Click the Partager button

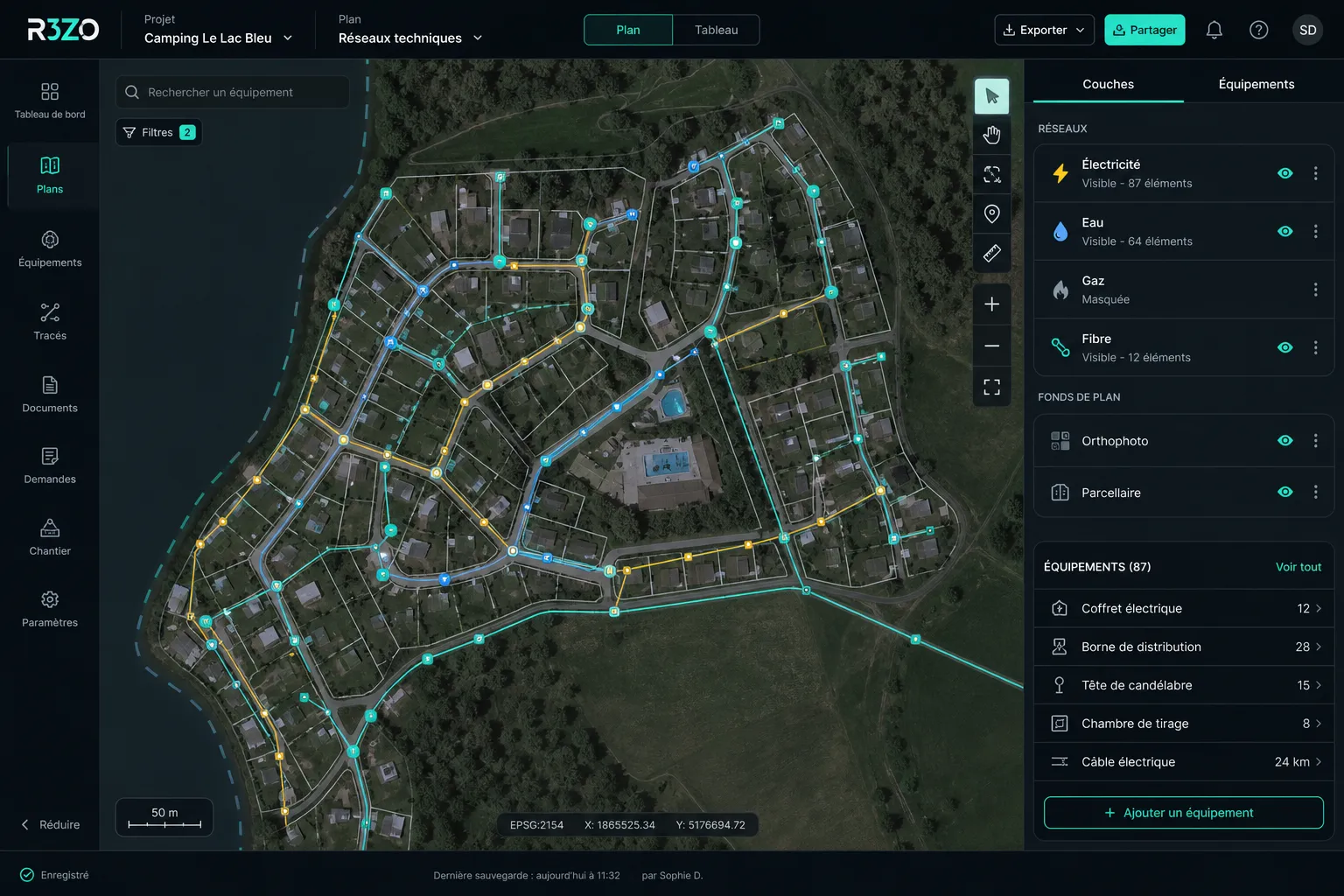(x=1144, y=30)
